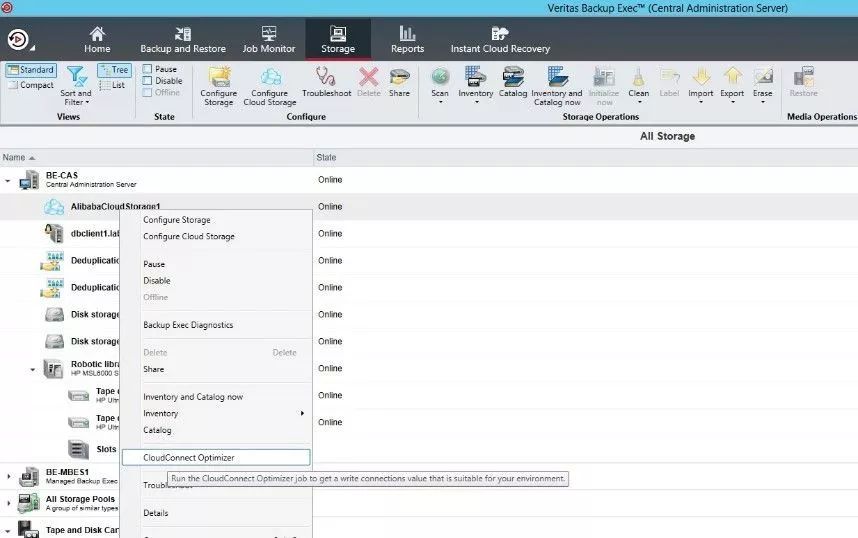Viewport: 858px width, 538px height.
Task: Select the List view option
Action: (112, 85)
